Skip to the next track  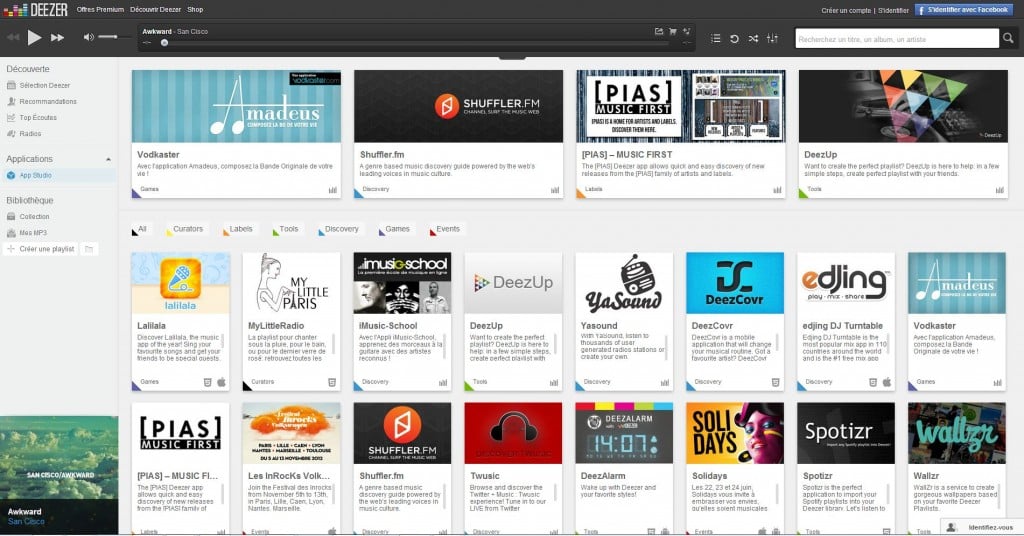pyautogui.click(x=57, y=38)
